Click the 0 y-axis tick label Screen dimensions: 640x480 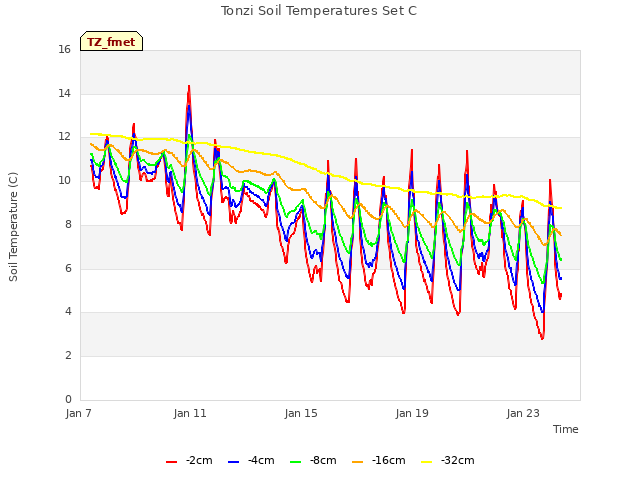(x=68, y=399)
